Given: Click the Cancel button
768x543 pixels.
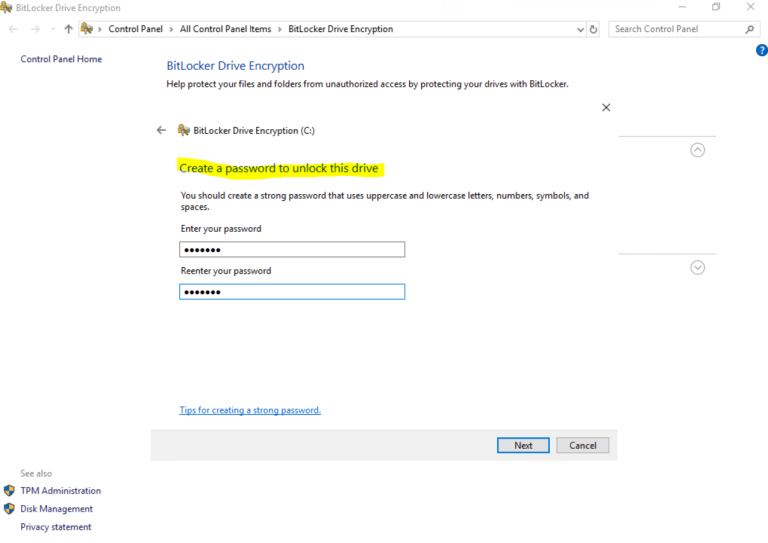Looking at the screenshot, I should 582,445.
